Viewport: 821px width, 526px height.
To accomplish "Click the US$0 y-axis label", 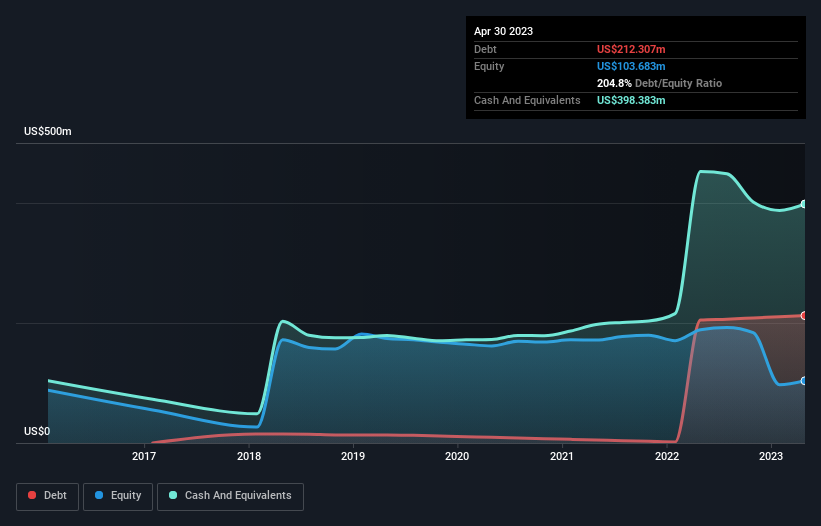I will [37, 431].
